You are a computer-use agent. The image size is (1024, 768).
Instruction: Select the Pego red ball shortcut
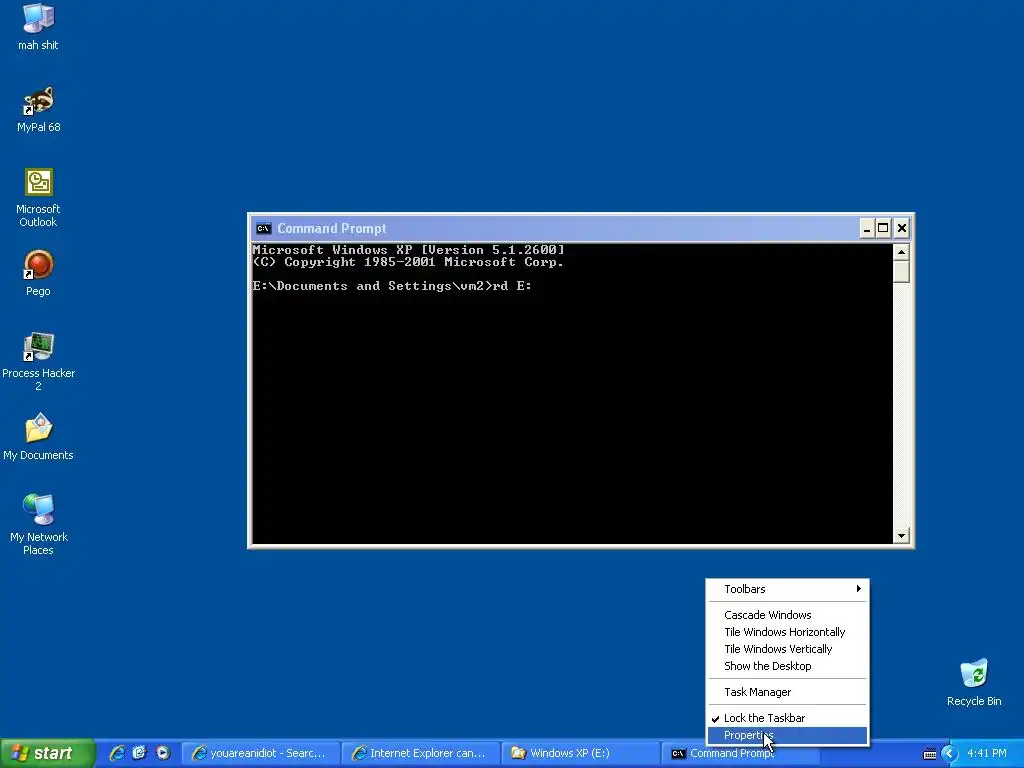click(x=38, y=273)
